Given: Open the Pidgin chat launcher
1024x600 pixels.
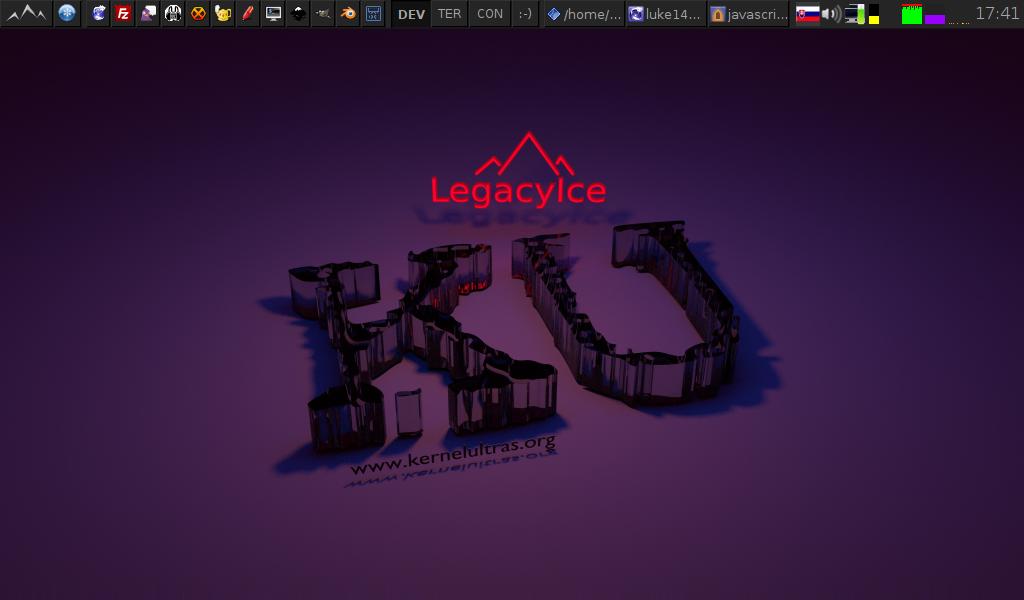Looking at the screenshot, I should [x=148, y=13].
